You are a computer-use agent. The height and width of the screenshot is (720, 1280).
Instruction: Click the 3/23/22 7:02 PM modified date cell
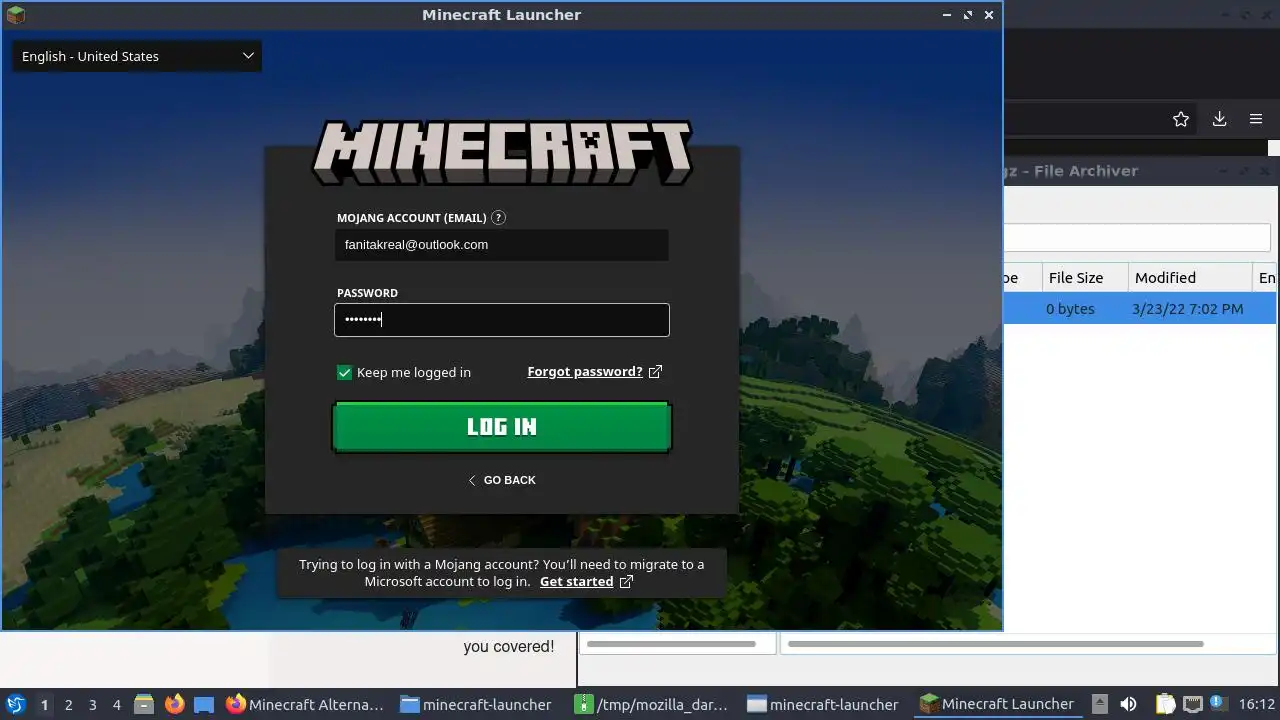(x=1187, y=309)
